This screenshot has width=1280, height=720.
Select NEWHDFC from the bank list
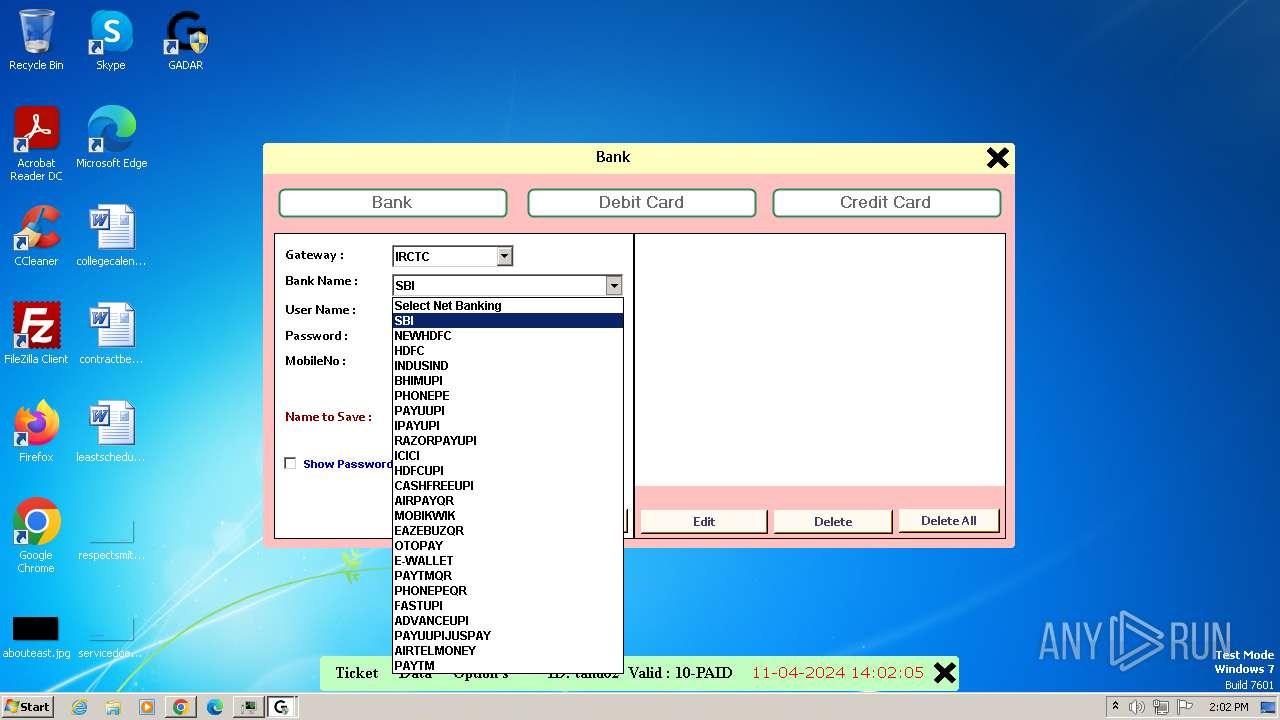point(508,336)
